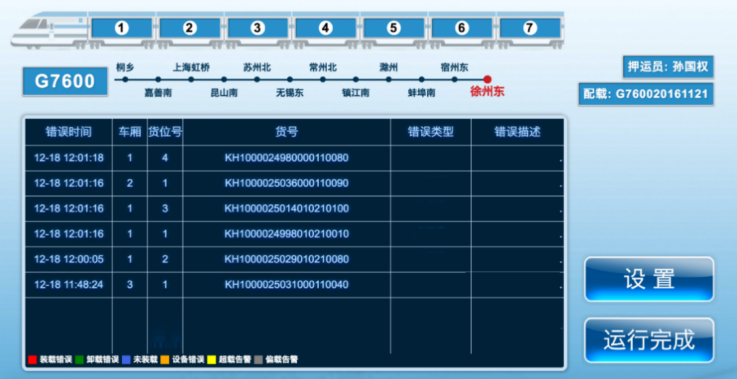
Task: Select train carriage number 6
Action: click(462, 28)
